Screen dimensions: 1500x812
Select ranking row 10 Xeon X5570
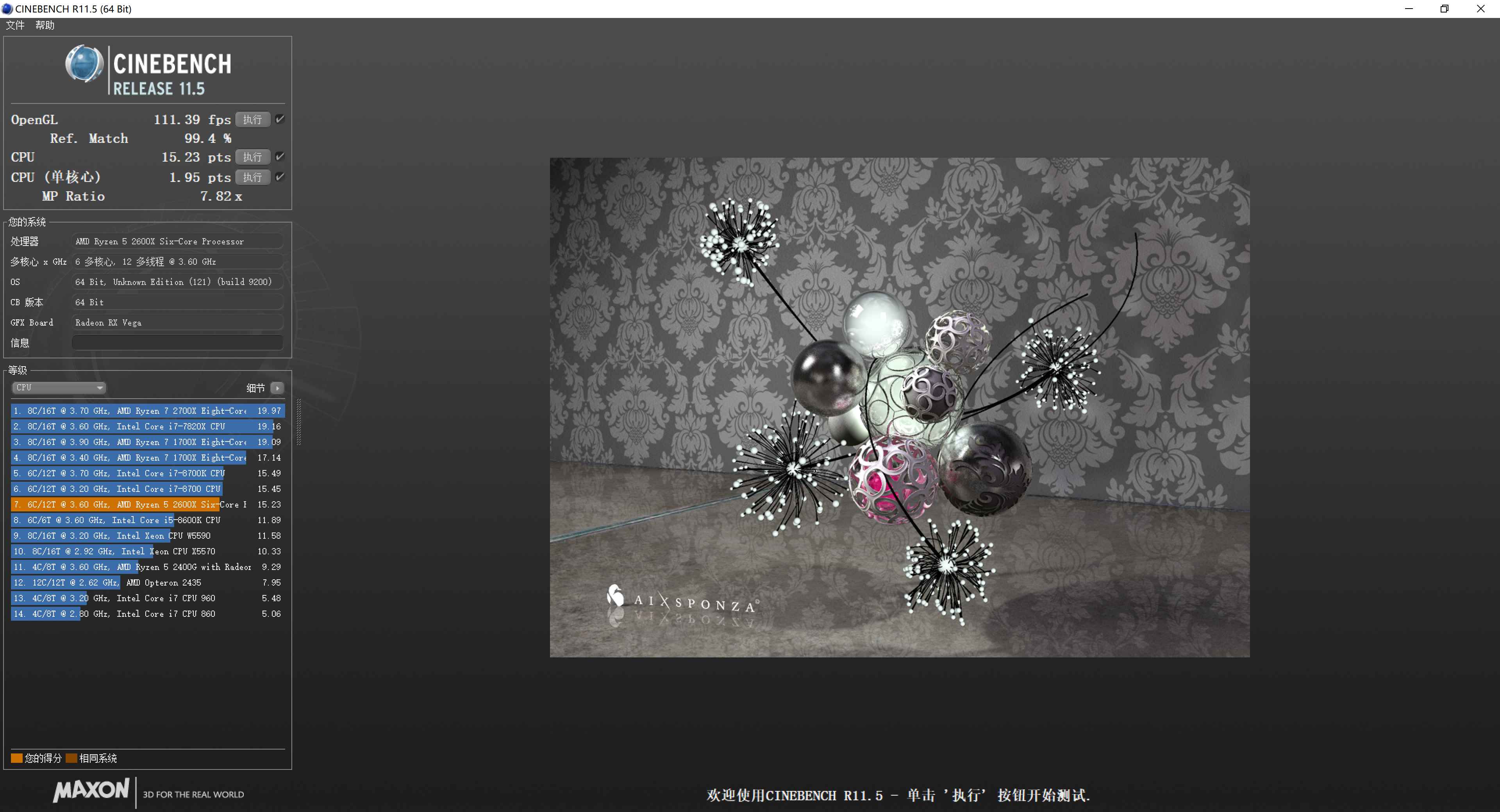(x=148, y=551)
